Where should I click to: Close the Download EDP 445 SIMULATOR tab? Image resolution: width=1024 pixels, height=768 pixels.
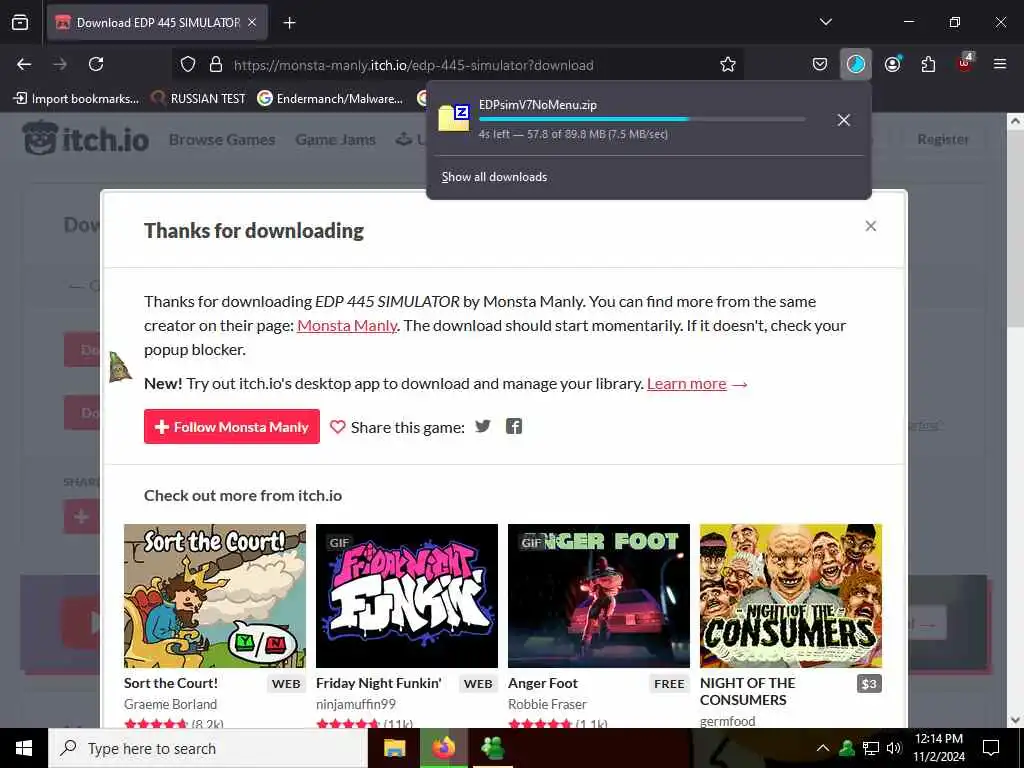[x=252, y=23]
